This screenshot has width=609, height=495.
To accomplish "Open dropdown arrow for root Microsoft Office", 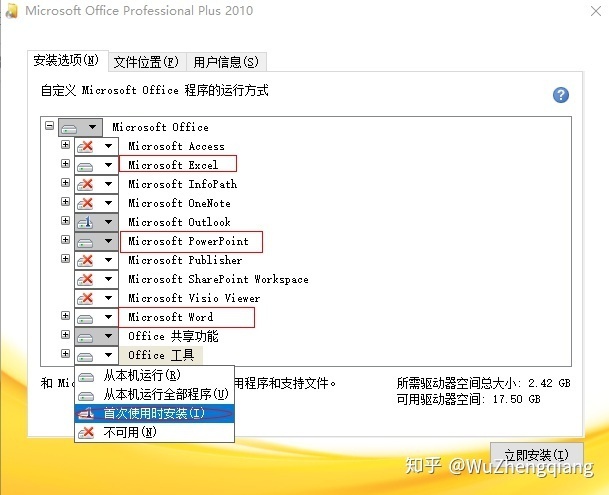I will [92, 127].
